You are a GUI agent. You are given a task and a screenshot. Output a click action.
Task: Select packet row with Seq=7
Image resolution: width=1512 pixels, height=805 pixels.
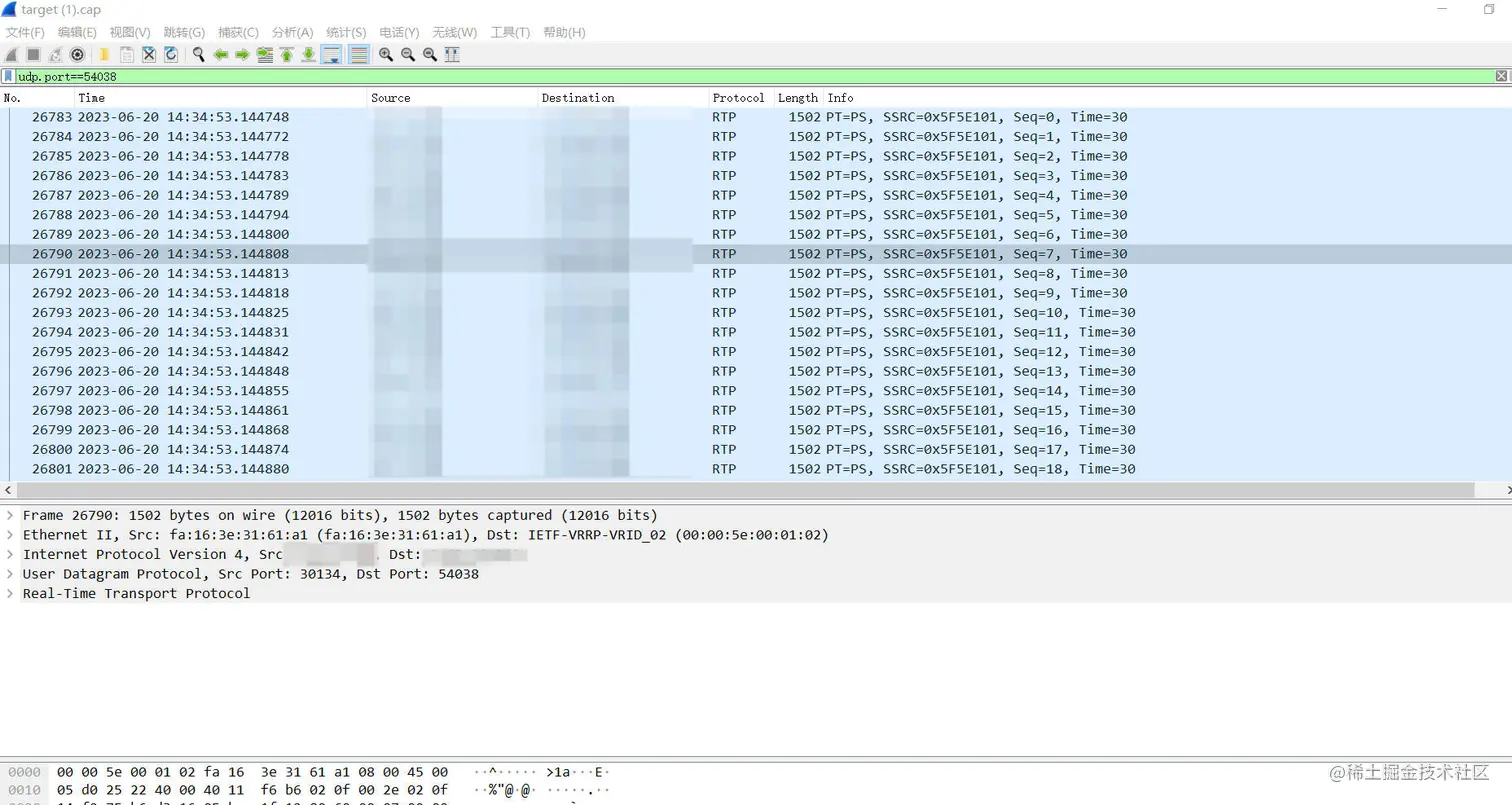(x=756, y=254)
